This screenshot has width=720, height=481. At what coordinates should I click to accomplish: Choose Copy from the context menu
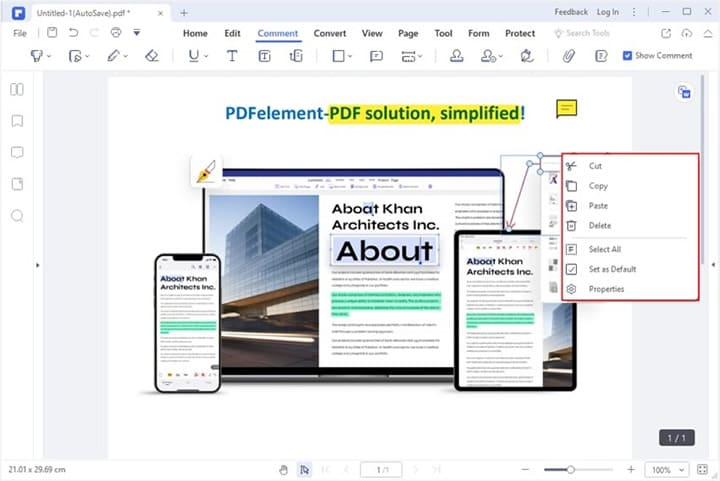(630, 186)
